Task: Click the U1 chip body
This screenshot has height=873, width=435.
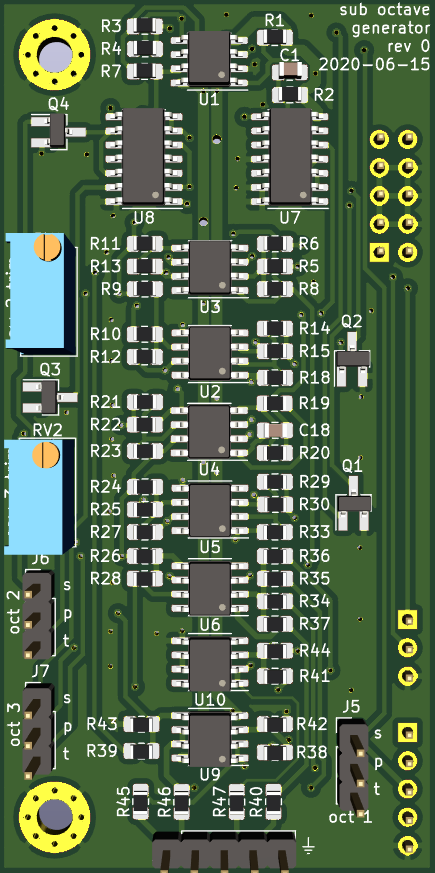Action: (209, 57)
